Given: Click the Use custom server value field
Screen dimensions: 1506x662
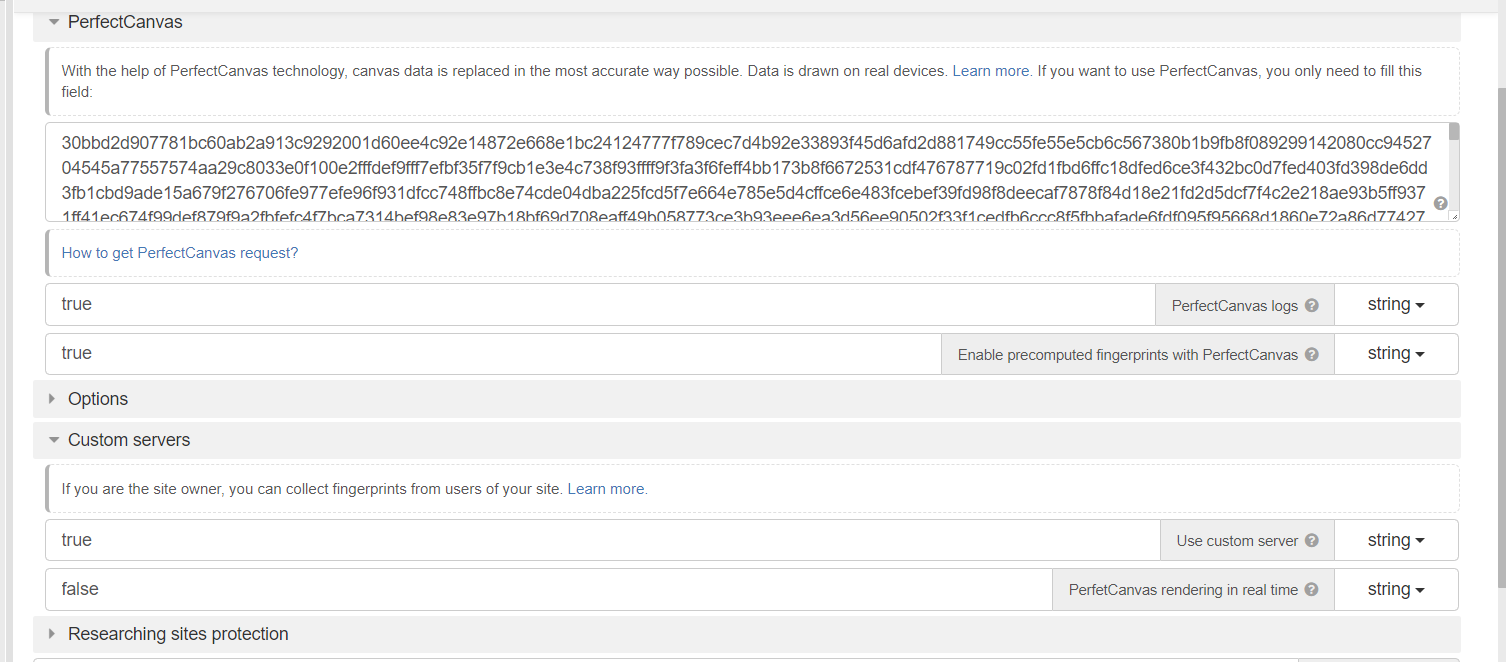Looking at the screenshot, I should 600,540.
